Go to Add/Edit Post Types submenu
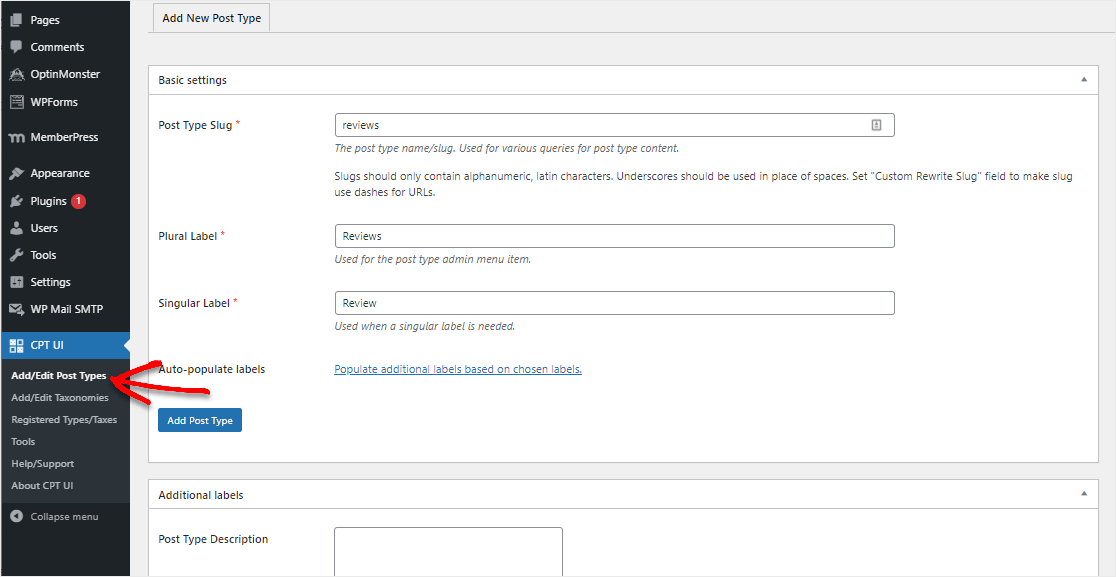 pos(59,376)
